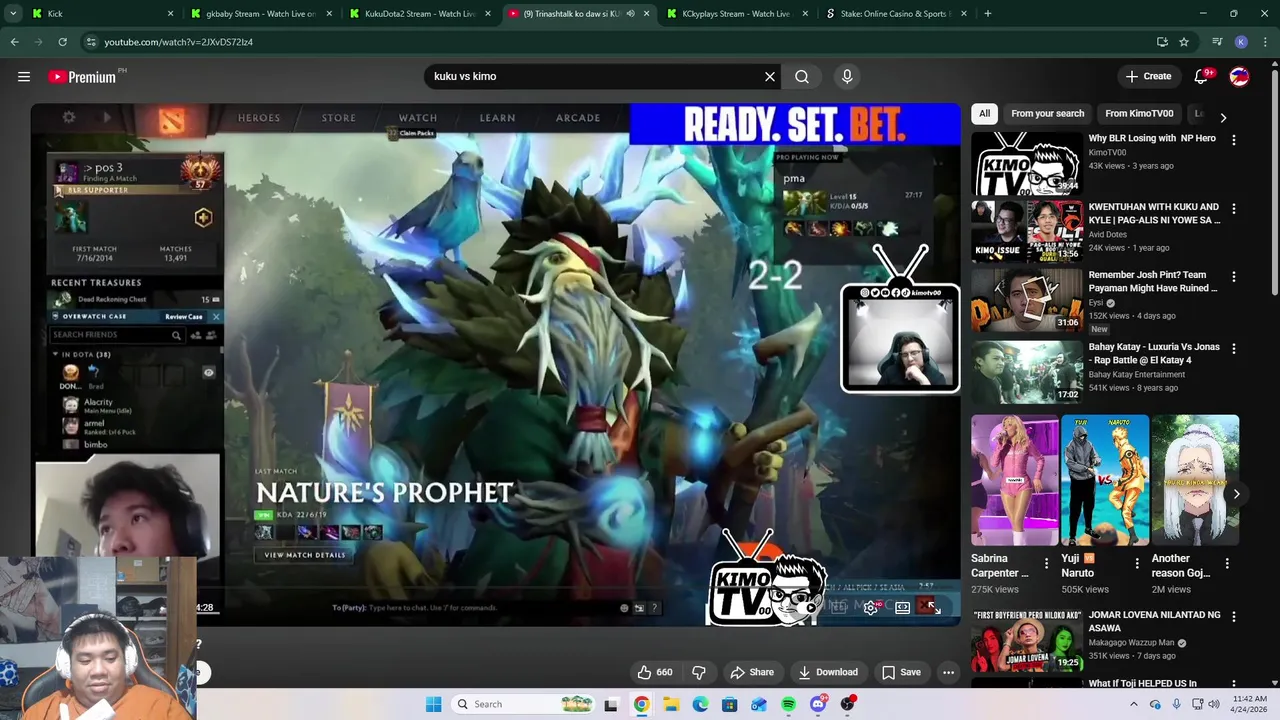Open a new browser tab
1280x720 pixels.
coord(987,14)
